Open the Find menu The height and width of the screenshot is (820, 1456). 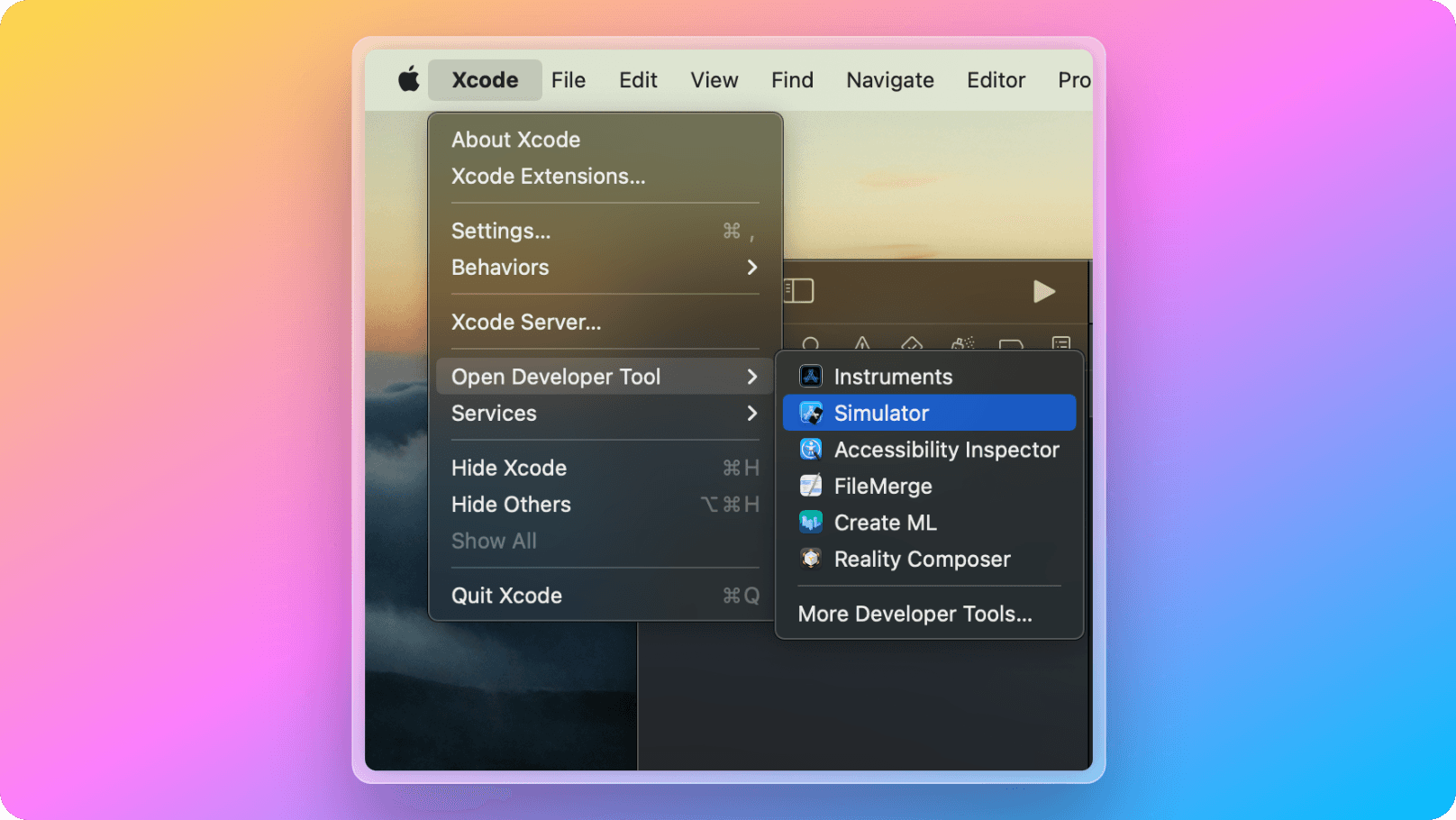click(x=792, y=80)
